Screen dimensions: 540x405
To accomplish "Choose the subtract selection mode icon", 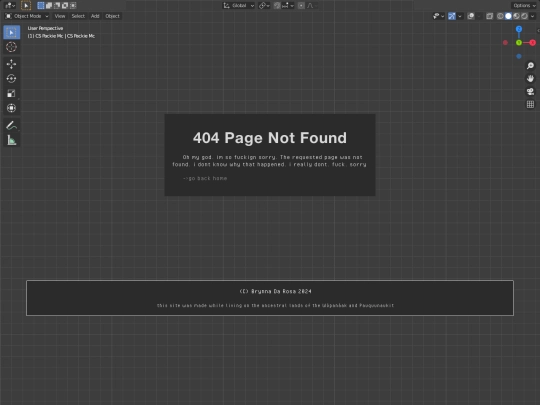I will click(57, 6).
